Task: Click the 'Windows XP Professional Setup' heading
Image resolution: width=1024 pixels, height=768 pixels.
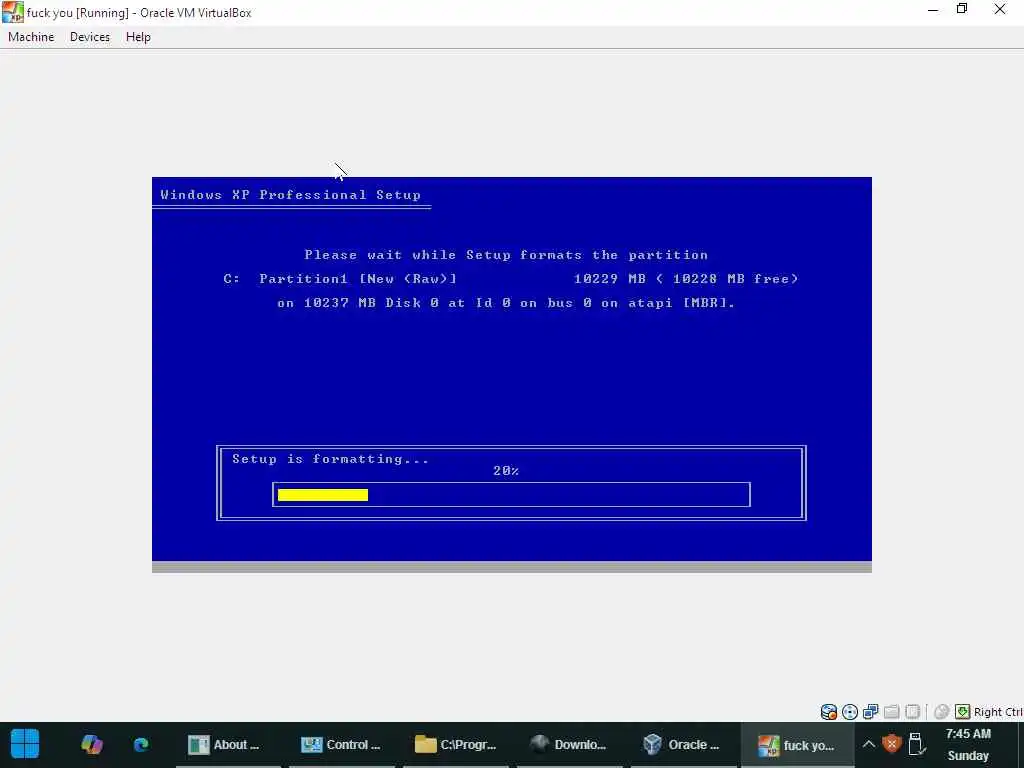Action: click(291, 195)
